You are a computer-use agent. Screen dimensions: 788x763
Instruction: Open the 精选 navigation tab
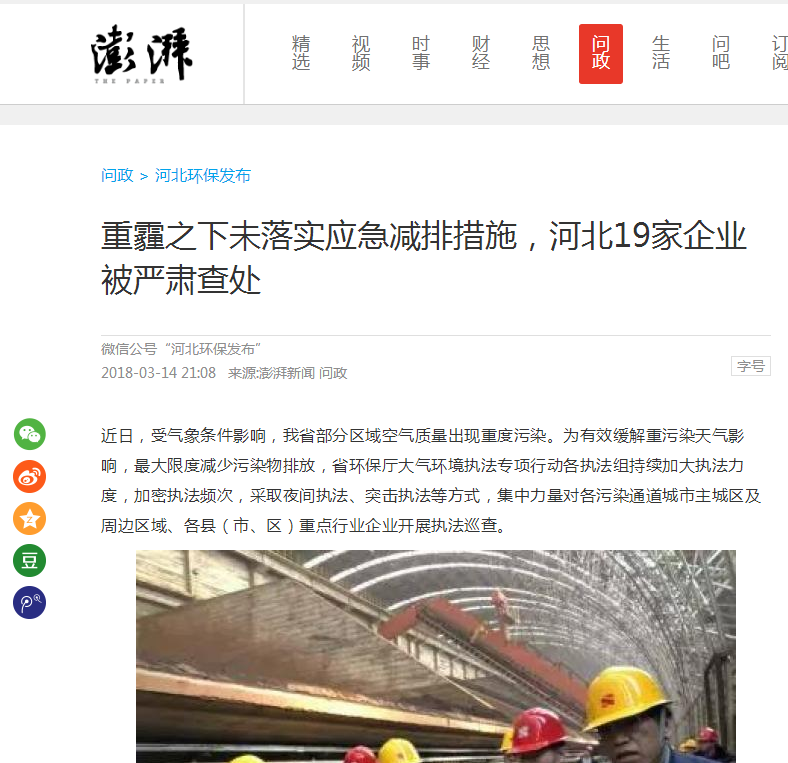click(301, 53)
